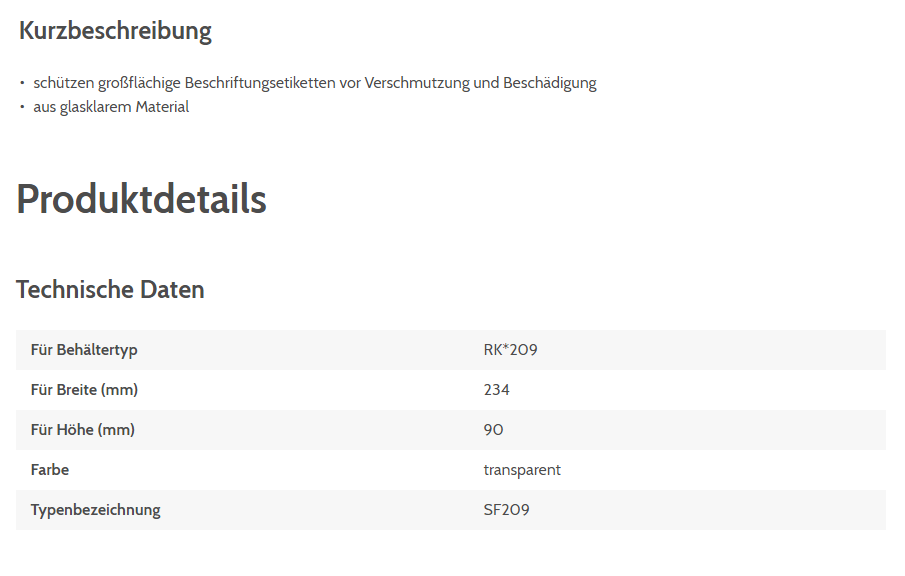Click the Technische Daten heading

(110, 290)
